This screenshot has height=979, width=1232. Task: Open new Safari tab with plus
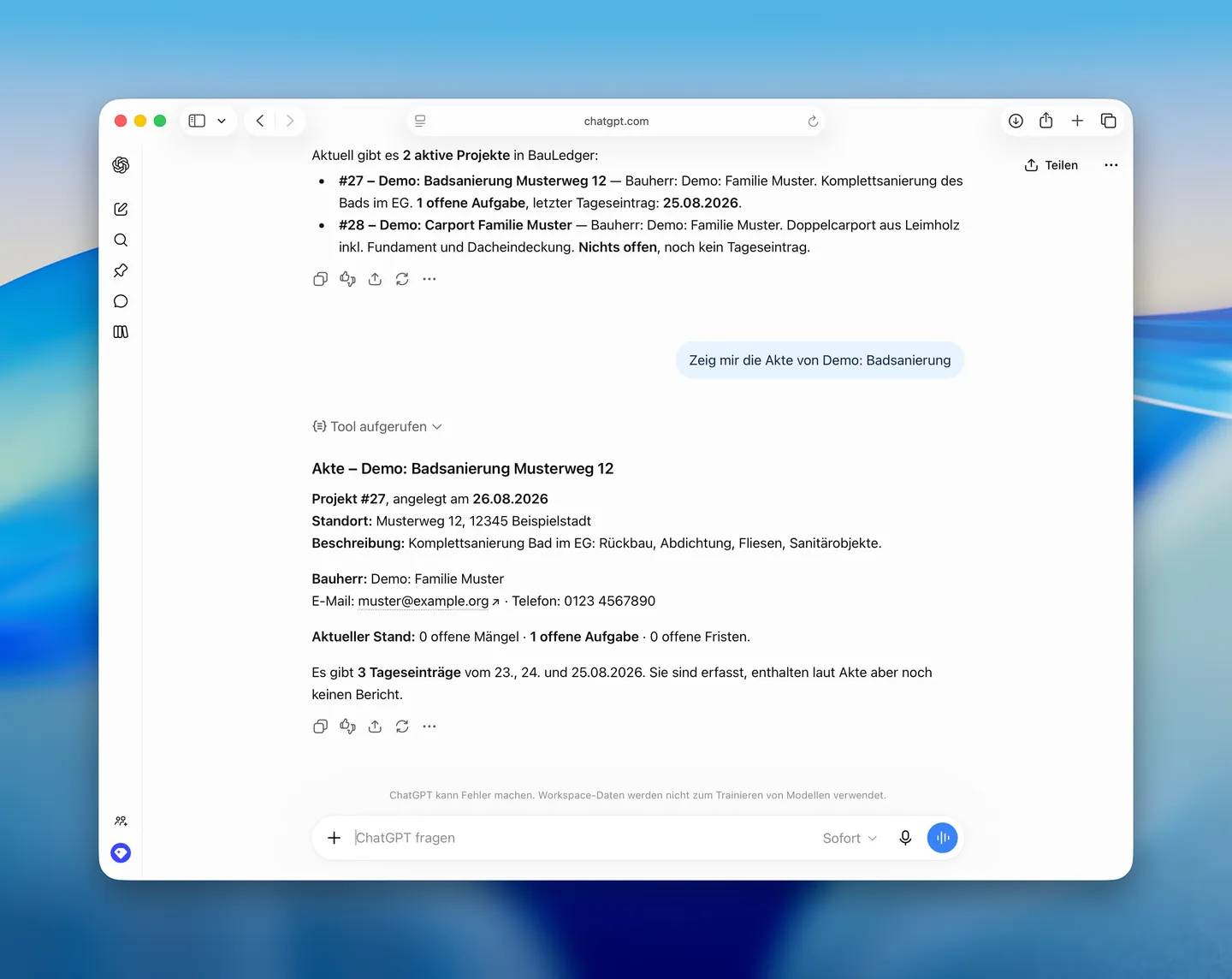click(1077, 121)
